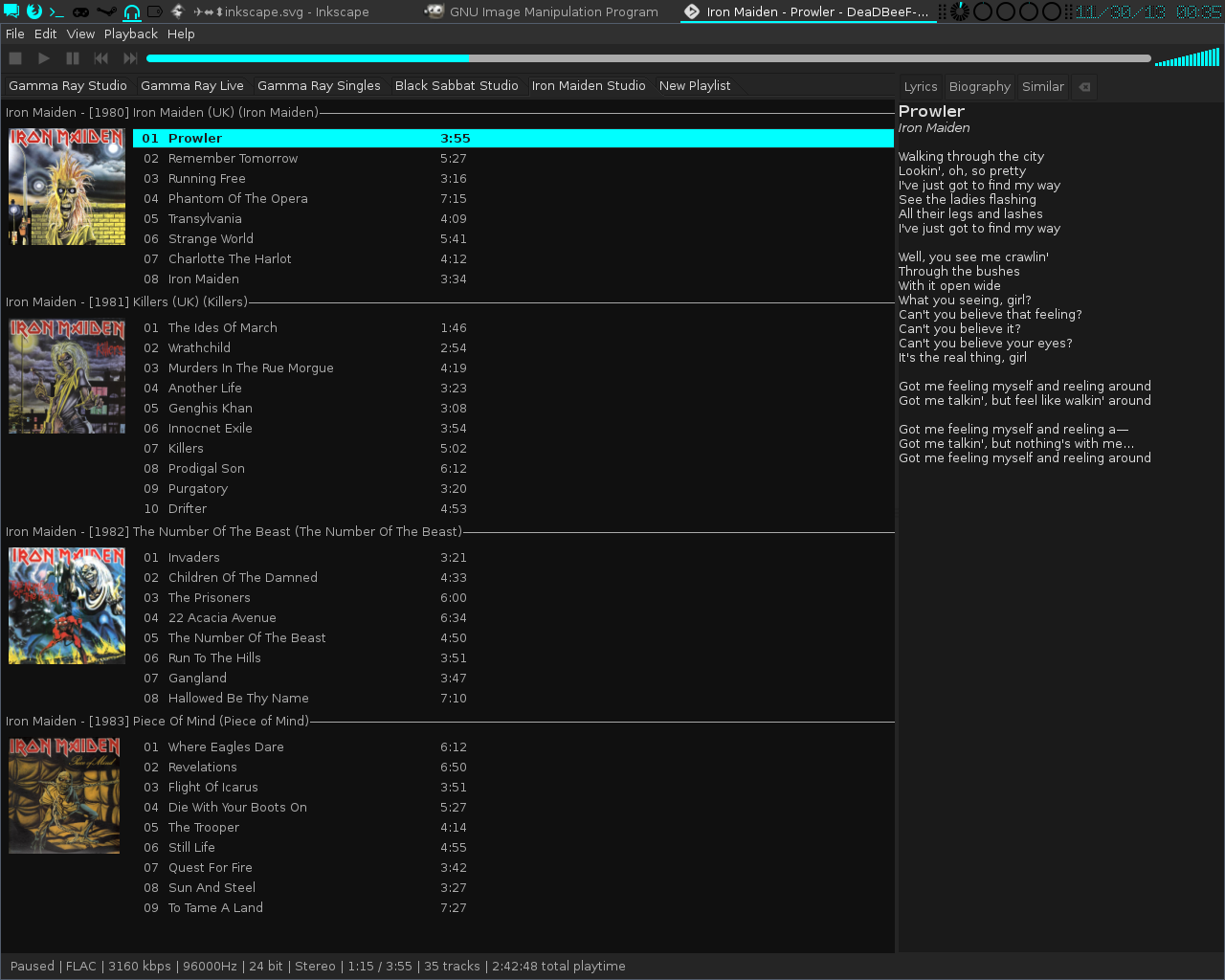Click the Iron Maiden 1980 album cover
Screen dimensions: 1225x980
pos(67,187)
